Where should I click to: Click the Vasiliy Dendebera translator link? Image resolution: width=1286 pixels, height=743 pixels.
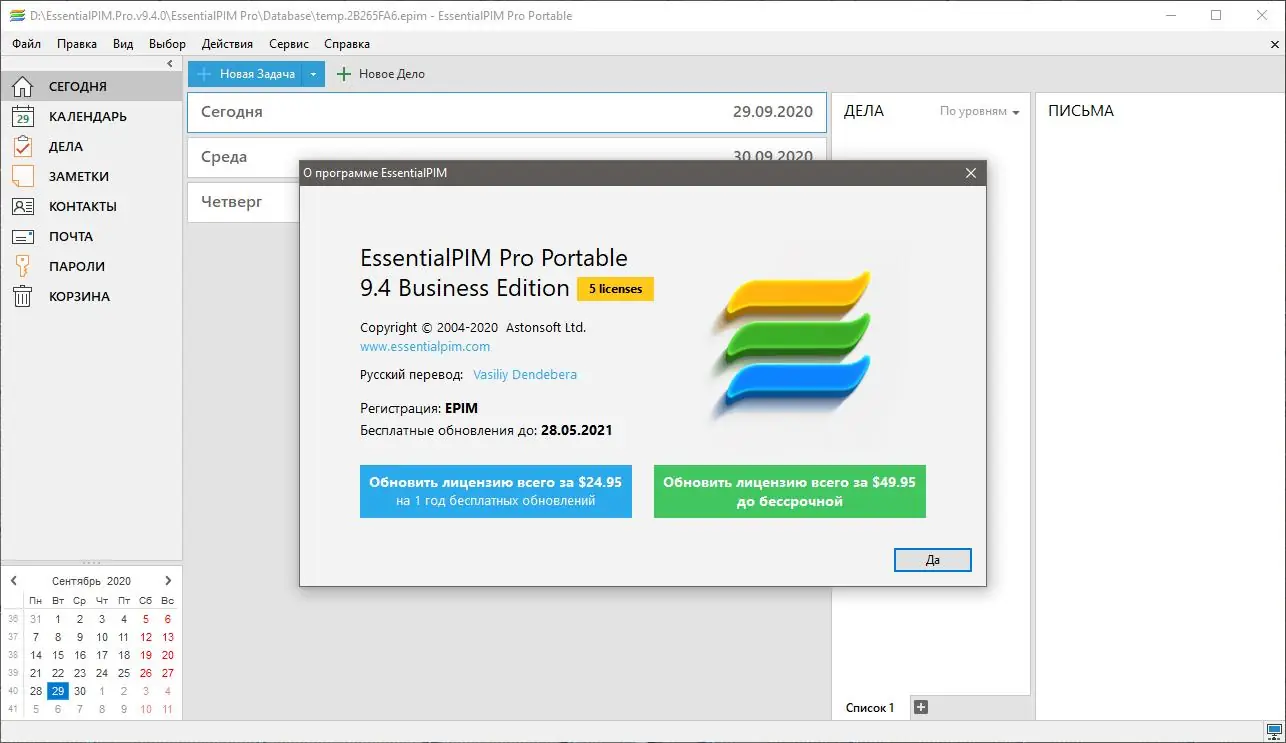[x=525, y=375]
